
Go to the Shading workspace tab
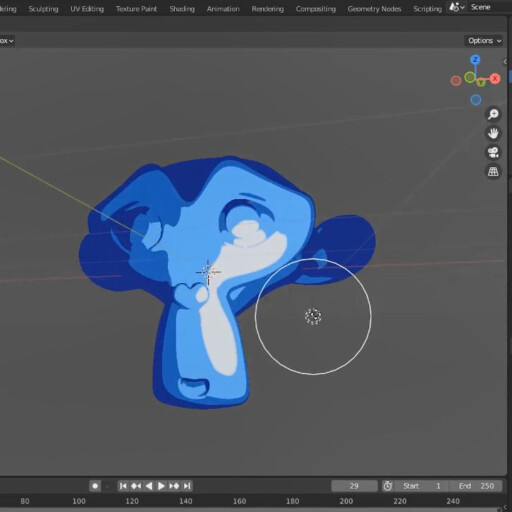(182, 9)
